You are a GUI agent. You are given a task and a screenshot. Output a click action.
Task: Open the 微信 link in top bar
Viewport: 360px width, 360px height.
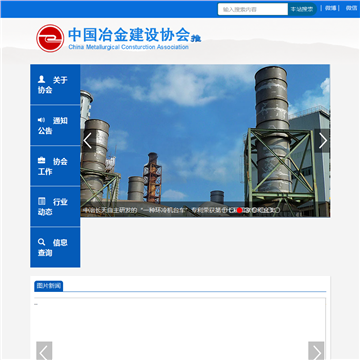point(351,8)
